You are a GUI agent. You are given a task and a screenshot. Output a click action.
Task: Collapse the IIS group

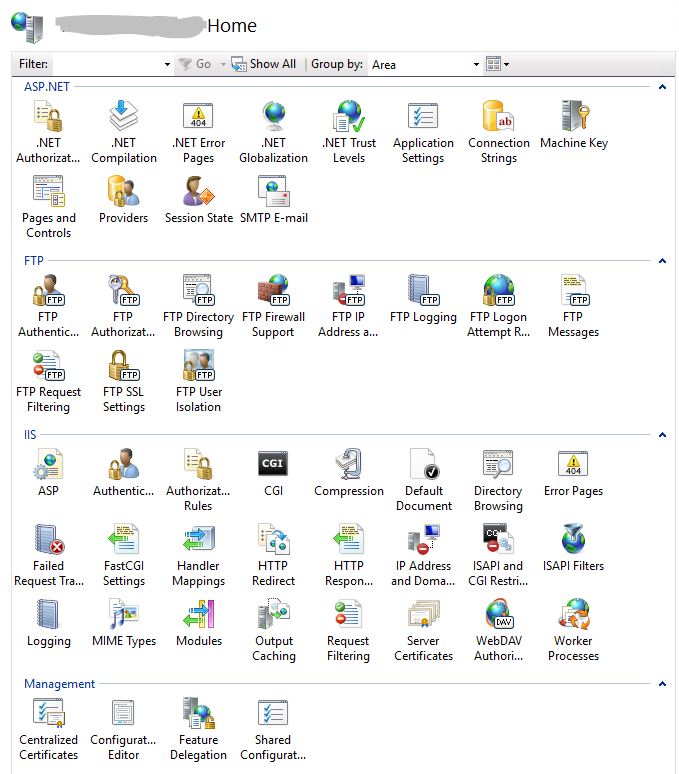coord(662,435)
